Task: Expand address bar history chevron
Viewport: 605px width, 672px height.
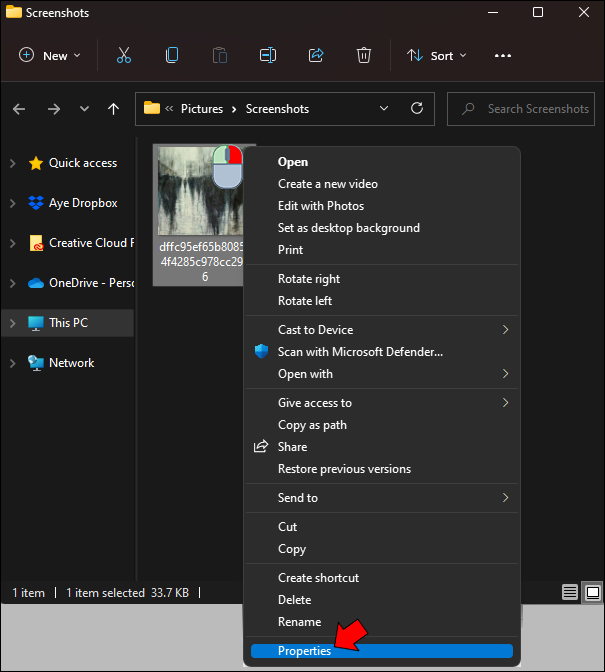Action: tap(384, 109)
